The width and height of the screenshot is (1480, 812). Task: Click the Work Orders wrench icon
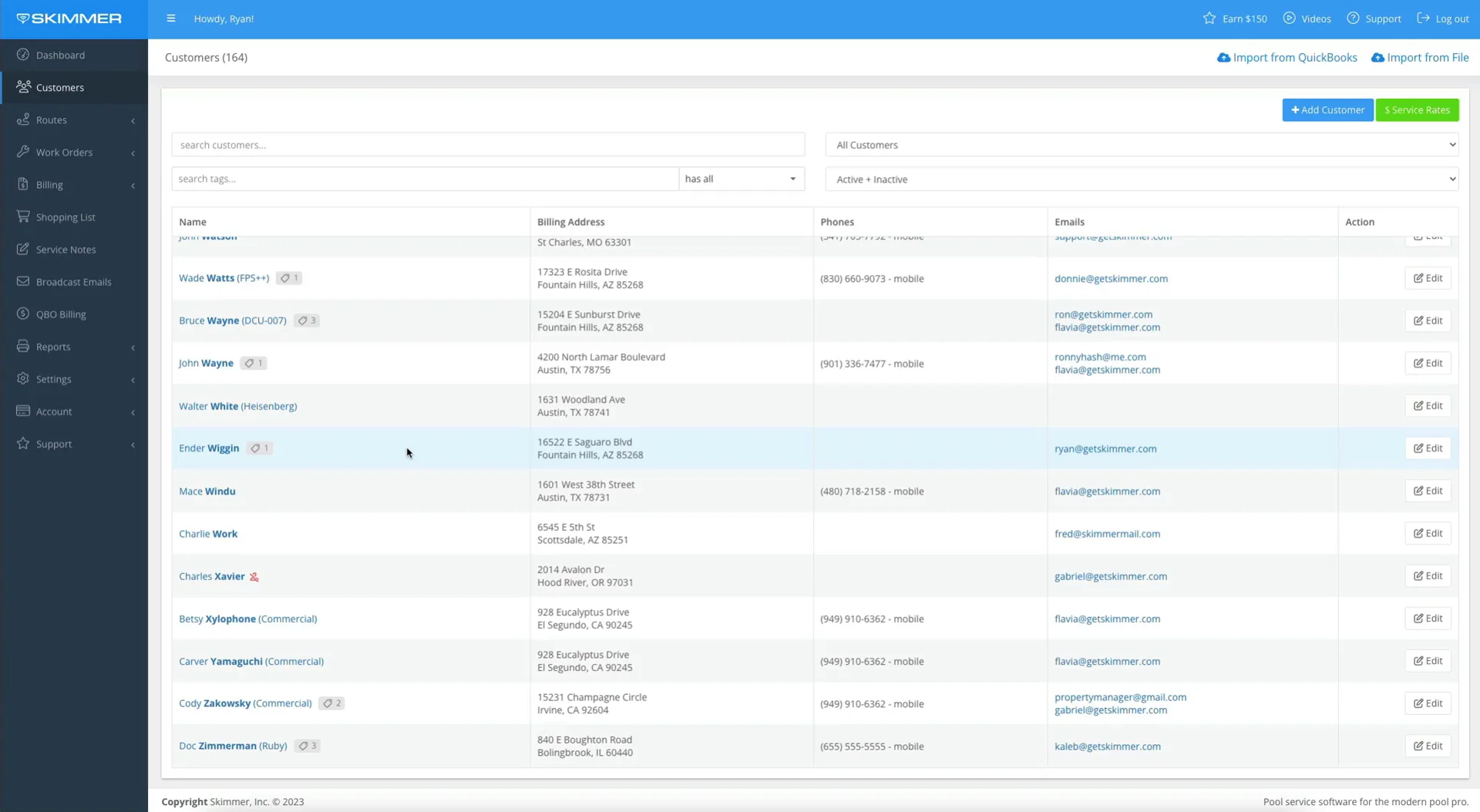coord(23,152)
